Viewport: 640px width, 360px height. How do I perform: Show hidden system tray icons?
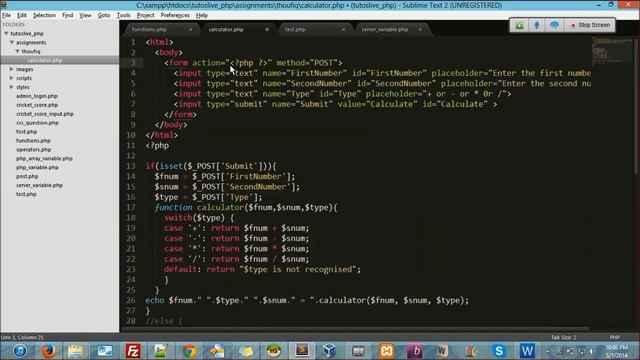click(548, 351)
